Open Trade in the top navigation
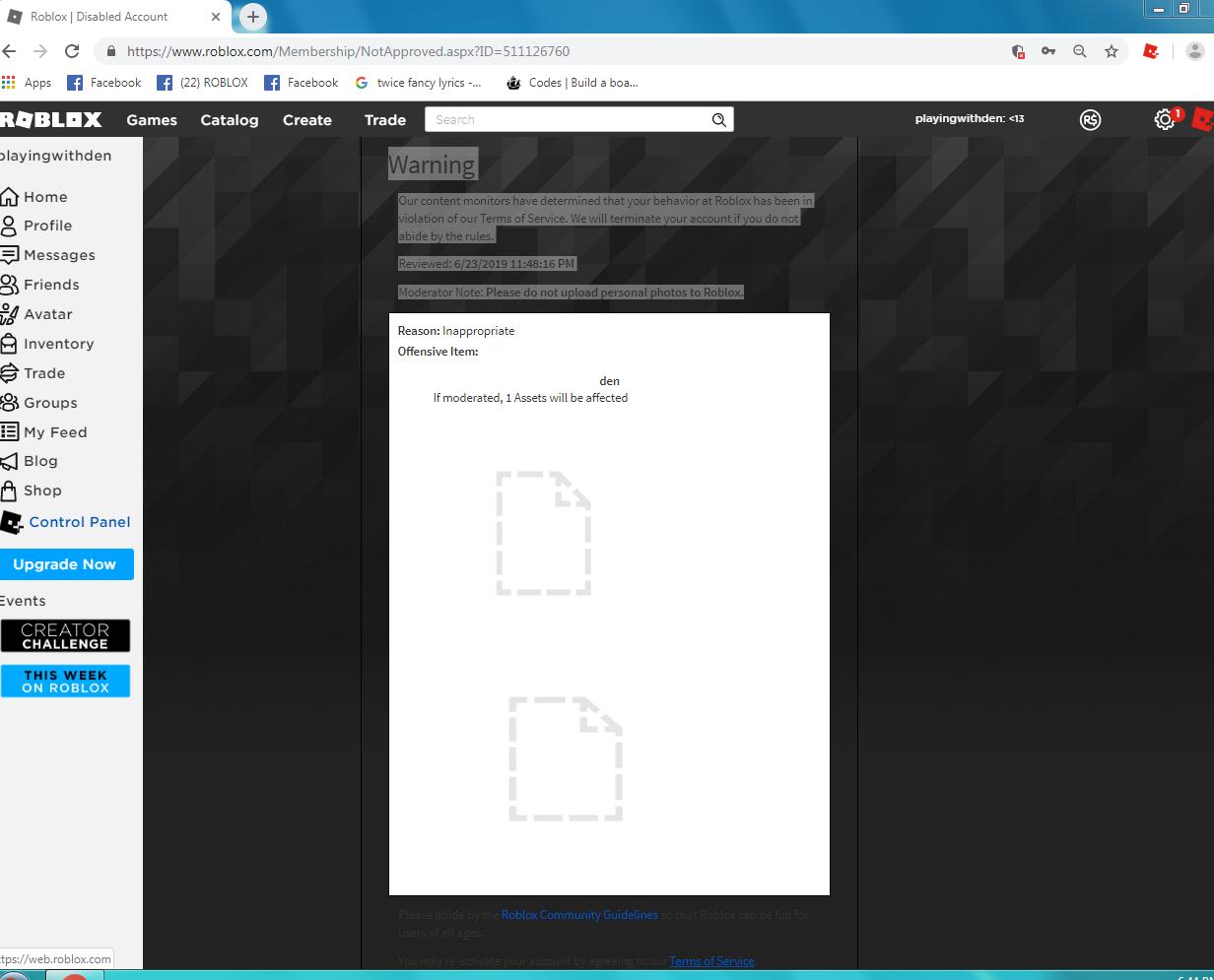1214x980 pixels. pos(385,120)
